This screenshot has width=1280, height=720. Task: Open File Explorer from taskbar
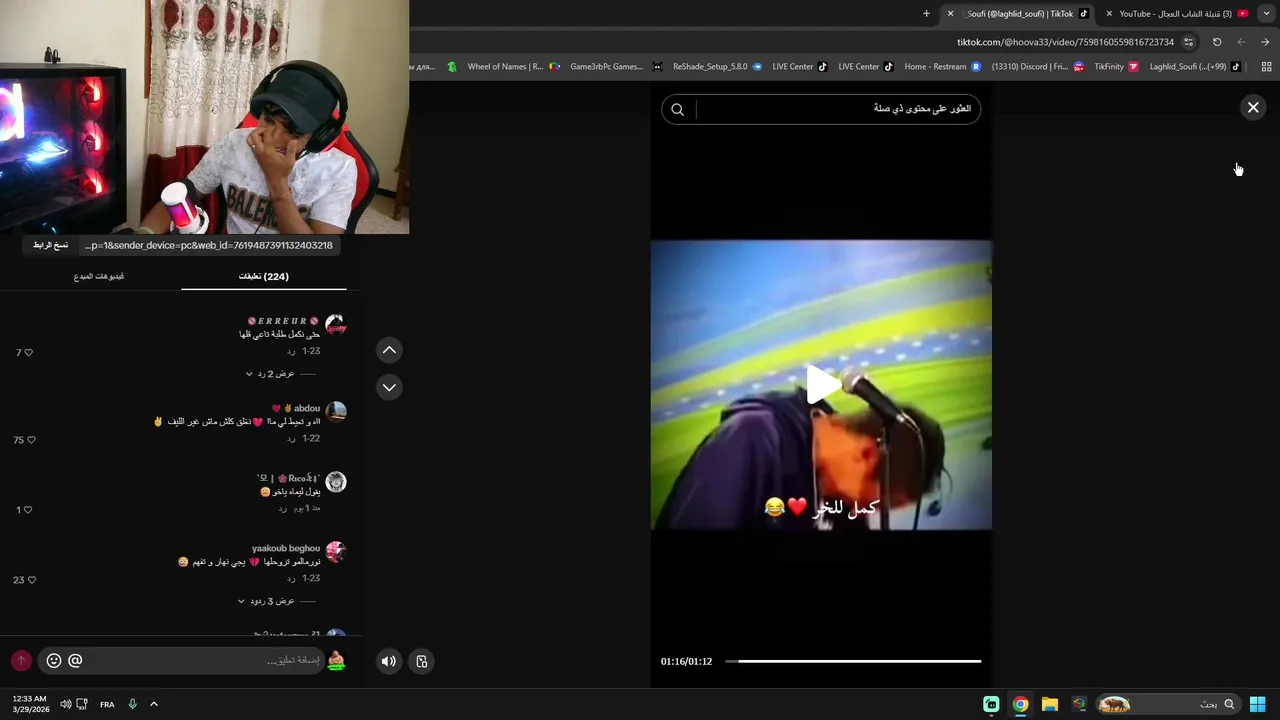click(1049, 704)
